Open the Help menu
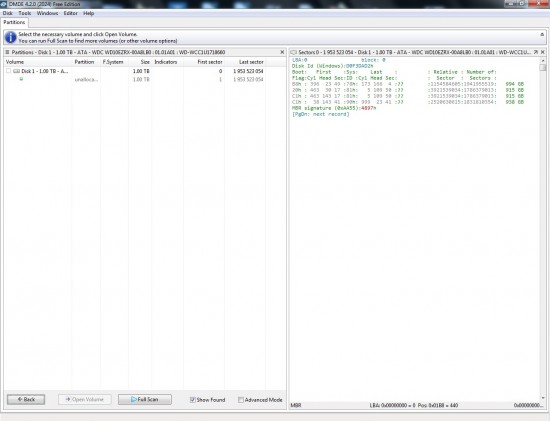This screenshot has width=550, height=421. (88, 13)
